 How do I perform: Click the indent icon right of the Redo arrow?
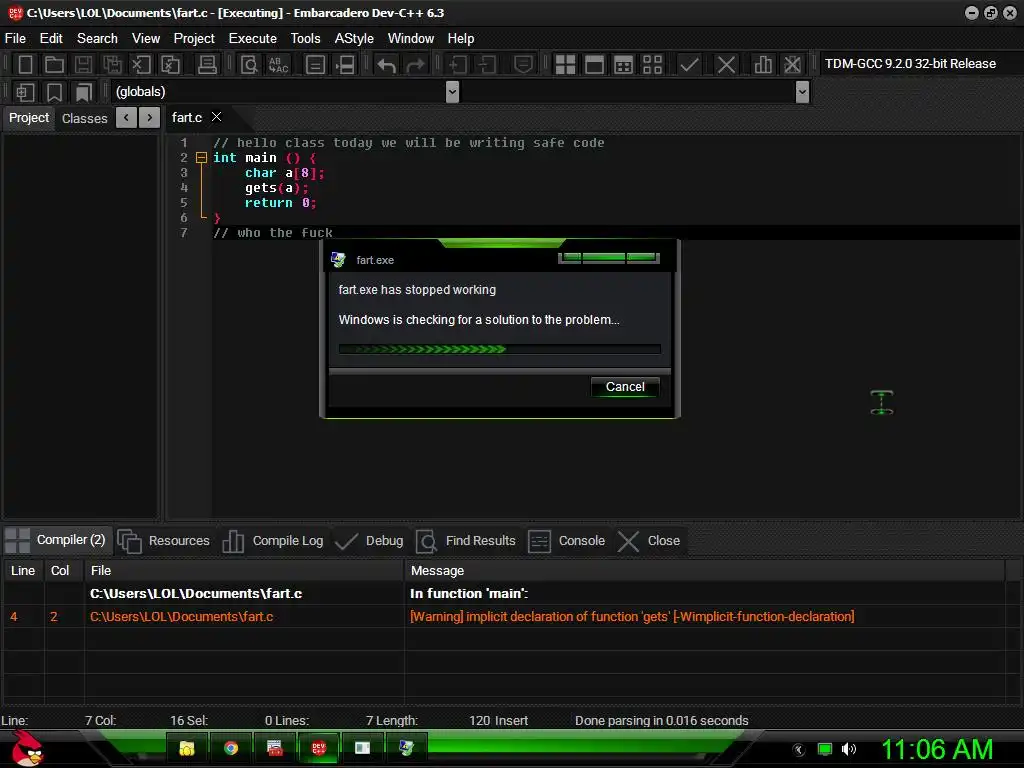(x=457, y=64)
